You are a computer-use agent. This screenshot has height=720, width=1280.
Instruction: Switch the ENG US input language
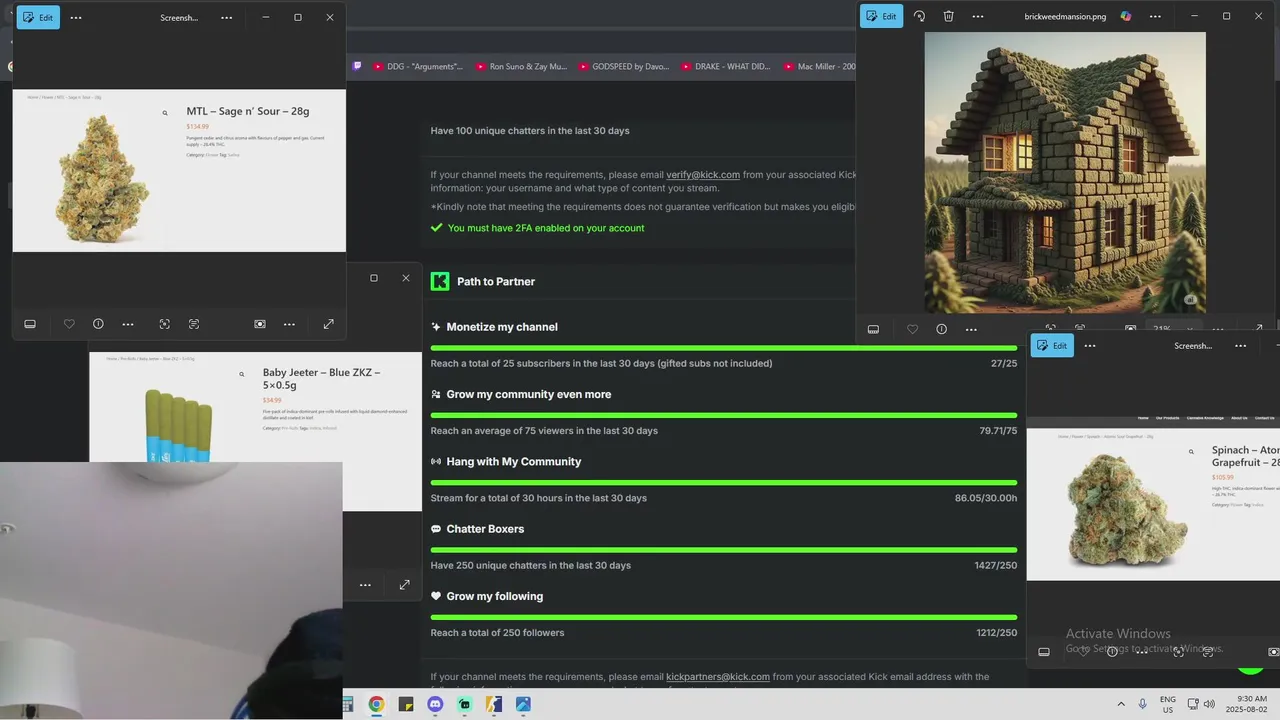point(1168,704)
